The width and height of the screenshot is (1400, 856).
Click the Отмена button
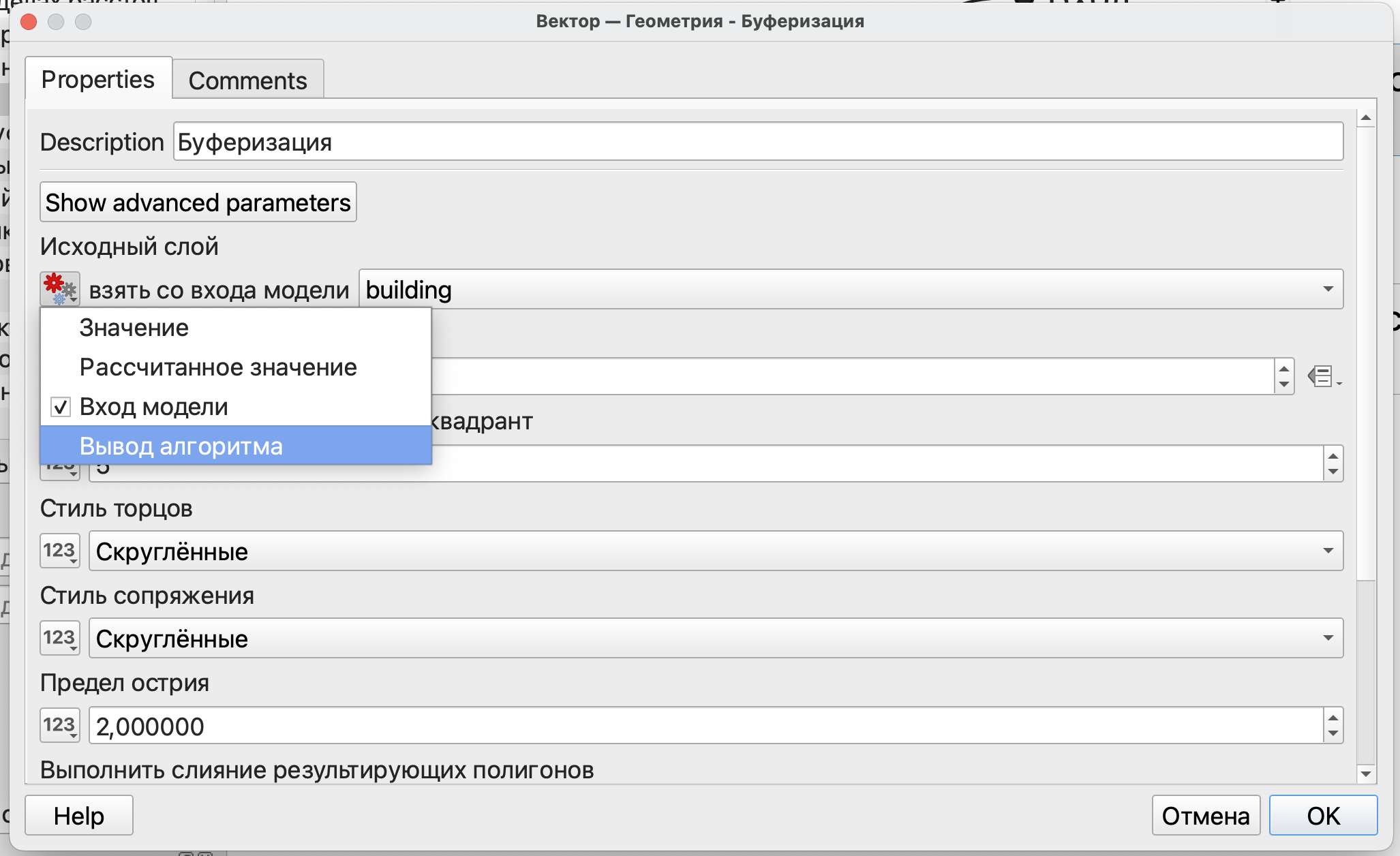[x=1205, y=815]
